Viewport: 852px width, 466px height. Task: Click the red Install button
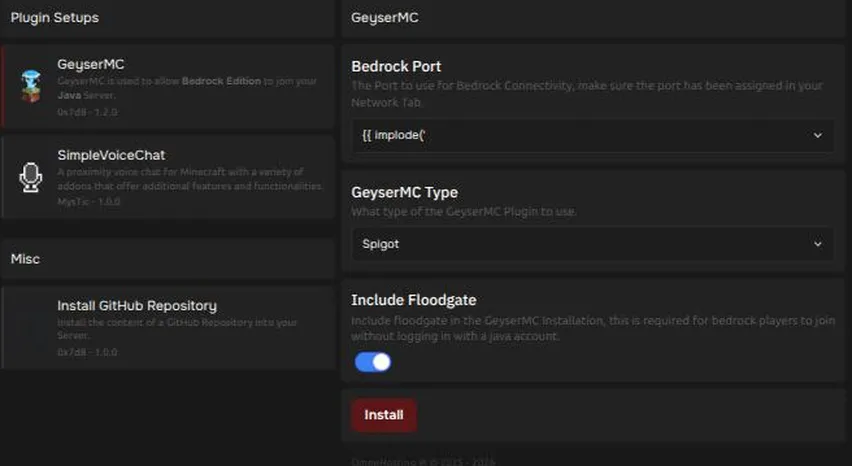384,415
